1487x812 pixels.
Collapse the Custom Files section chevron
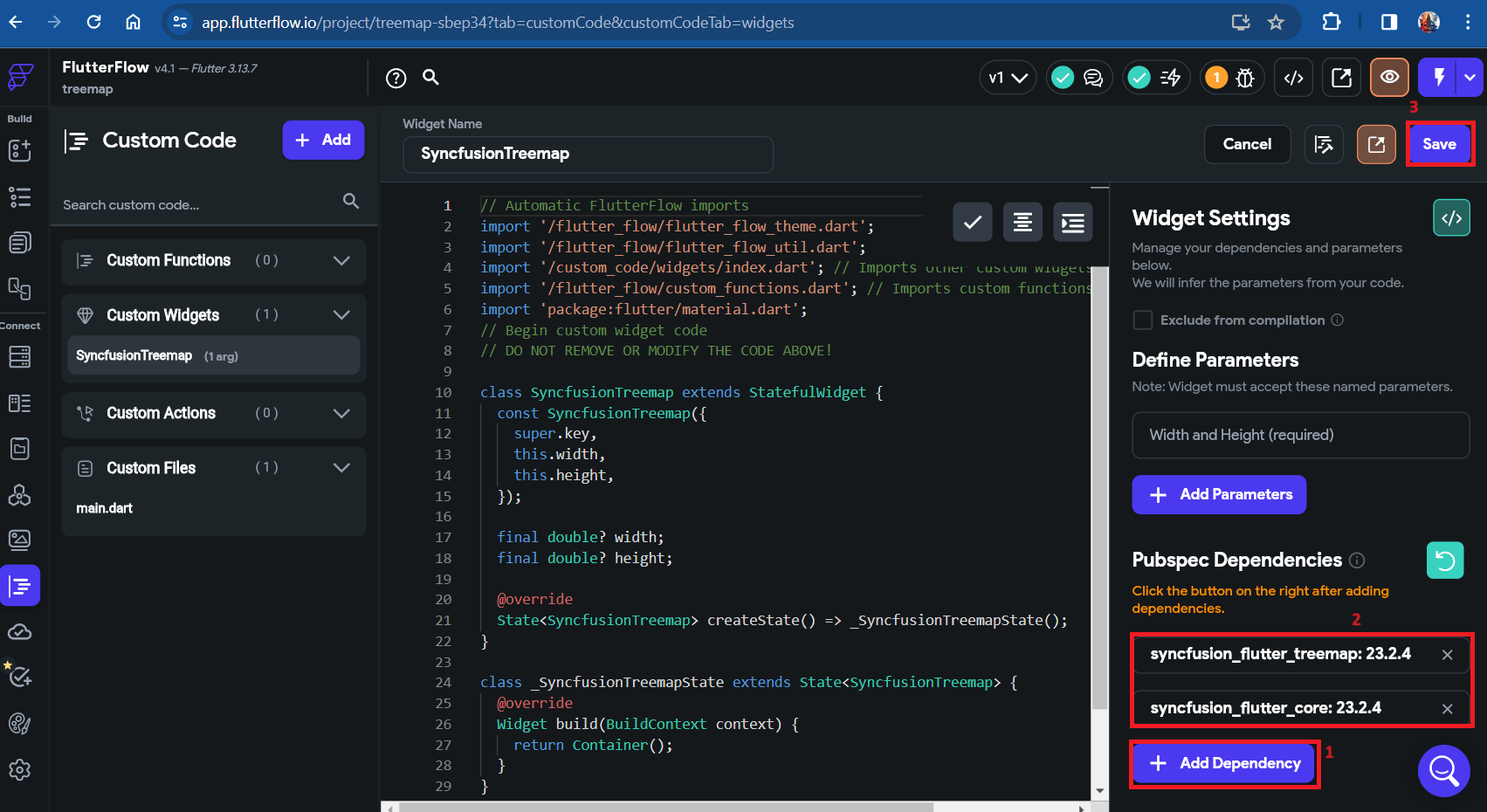coord(341,468)
